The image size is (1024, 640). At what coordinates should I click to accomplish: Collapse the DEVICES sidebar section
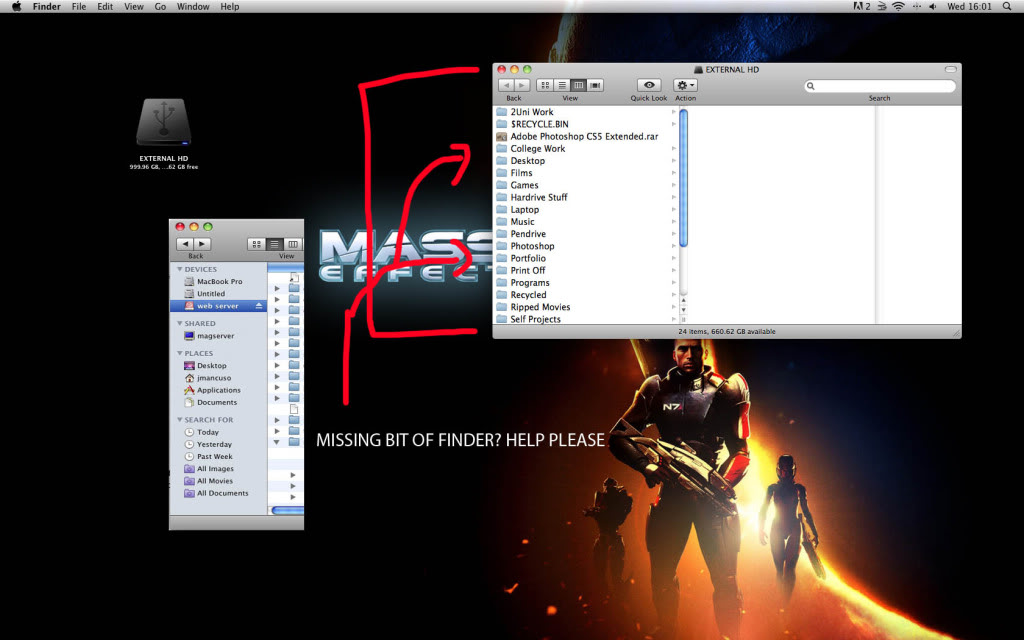point(180,269)
